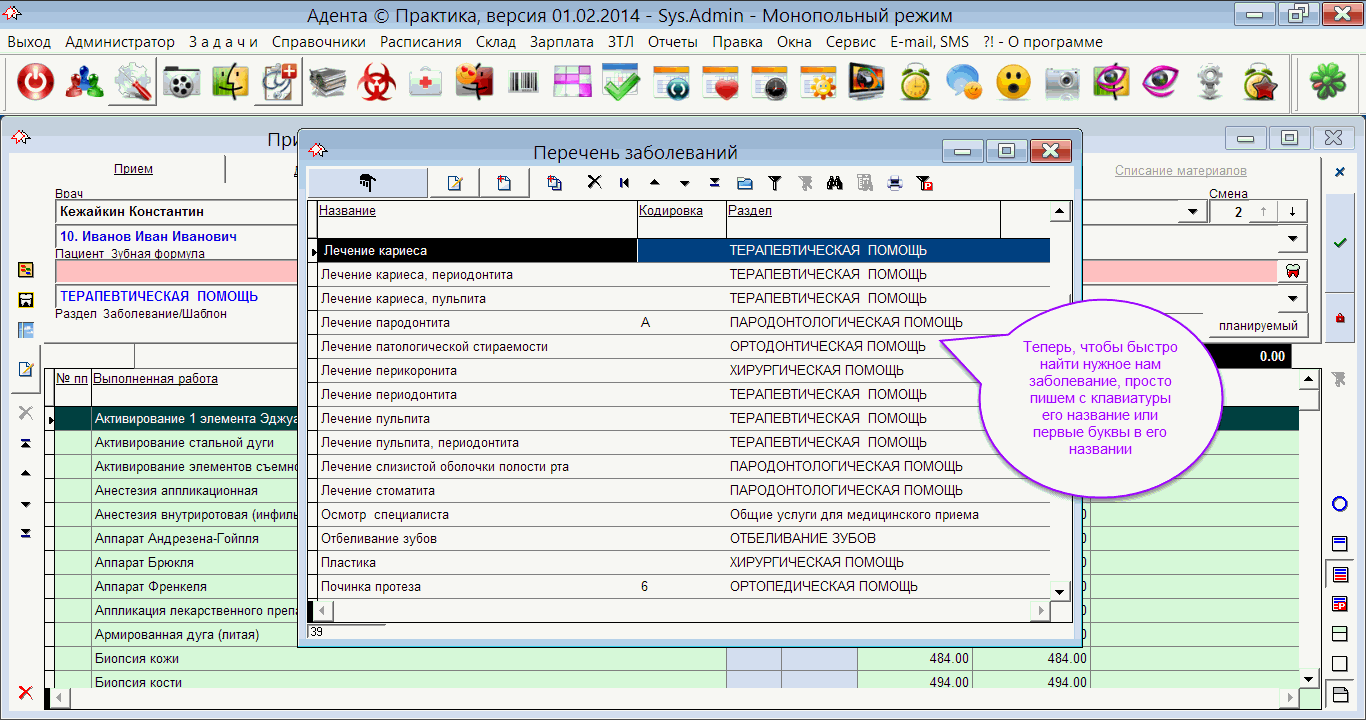Image resolution: width=1366 pixels, height=720 pixels.
Task: Click the pointing hand select button
Action: click(367, 183)
